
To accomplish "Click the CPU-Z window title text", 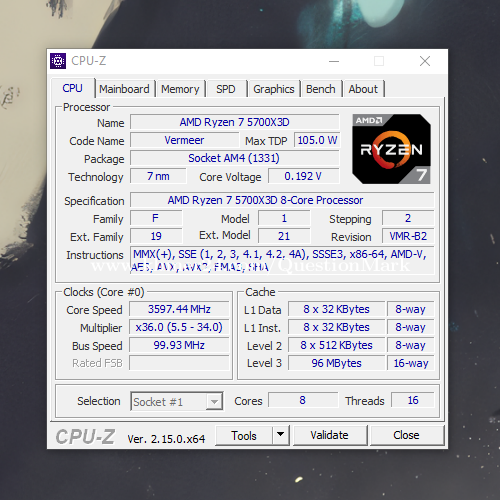I will point(89,61).
